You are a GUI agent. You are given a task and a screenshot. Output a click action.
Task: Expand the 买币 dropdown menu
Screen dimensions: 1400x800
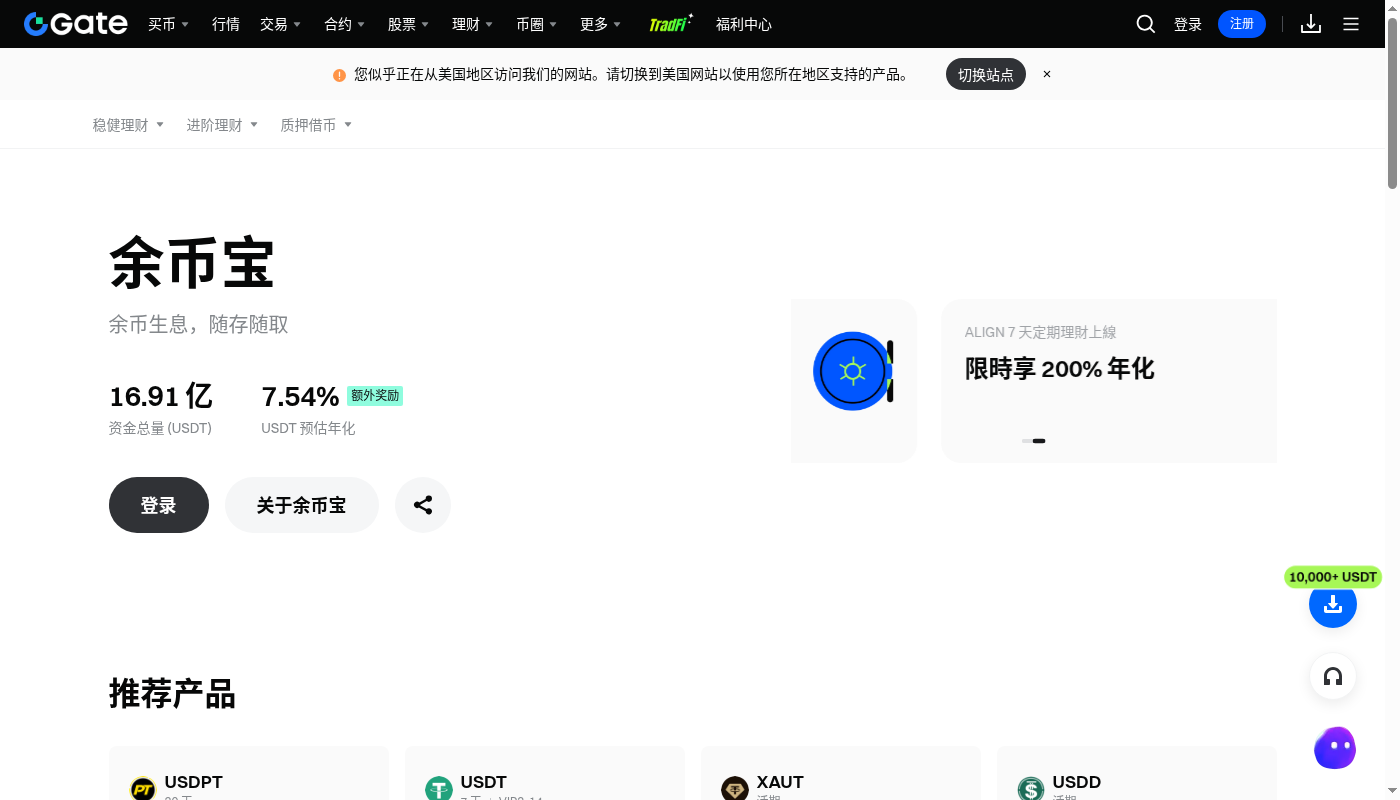click(x=168, y=24)
